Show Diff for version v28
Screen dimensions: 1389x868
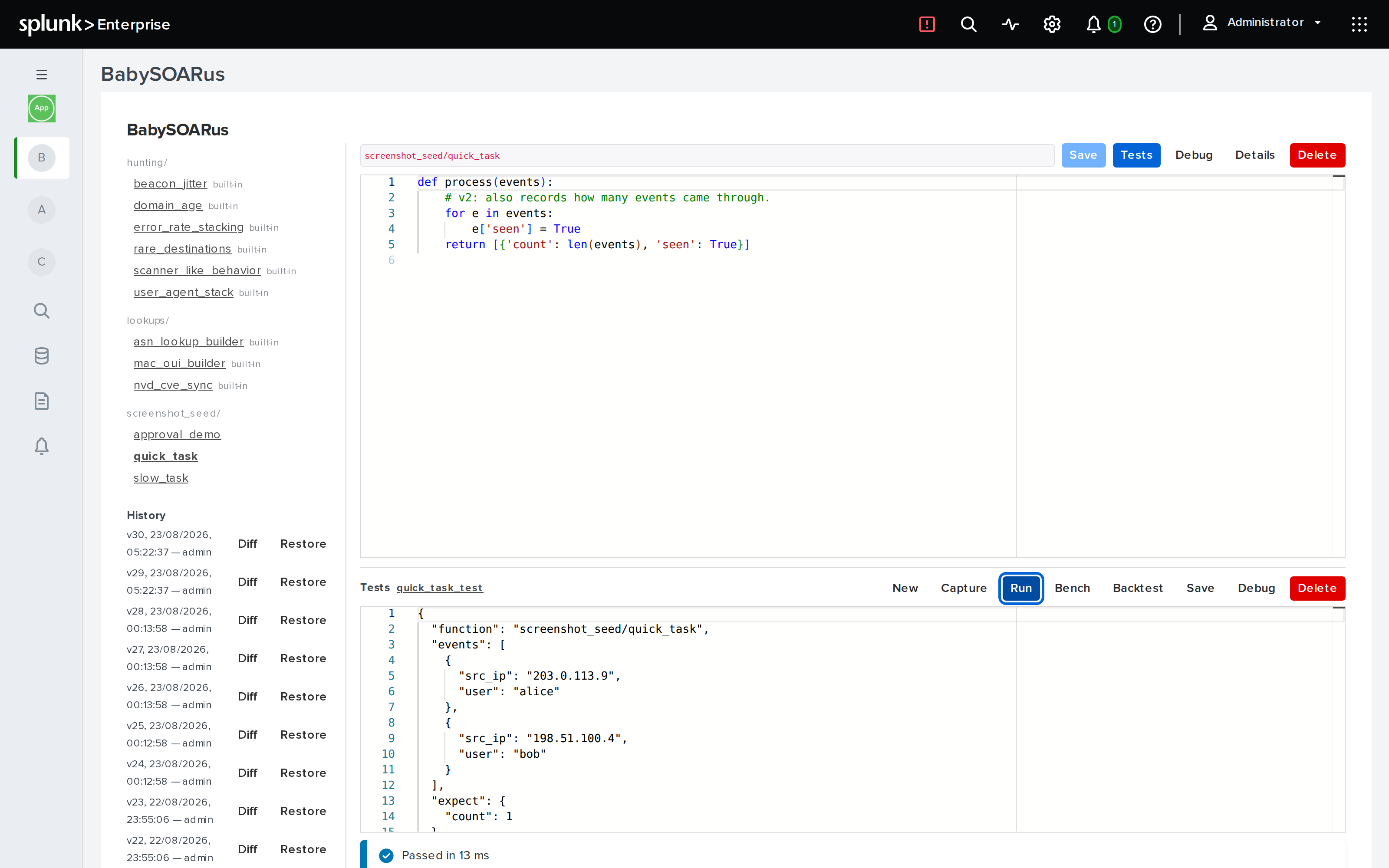[x=247, y=620]
